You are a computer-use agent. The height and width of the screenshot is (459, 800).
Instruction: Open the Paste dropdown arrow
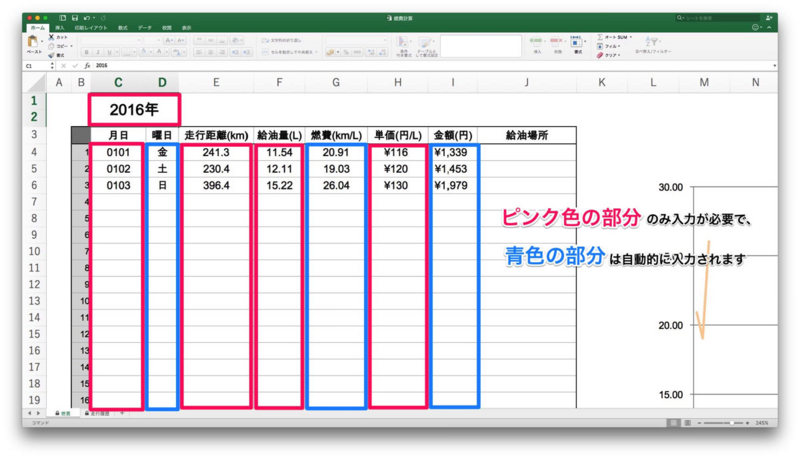click(42, 41)
